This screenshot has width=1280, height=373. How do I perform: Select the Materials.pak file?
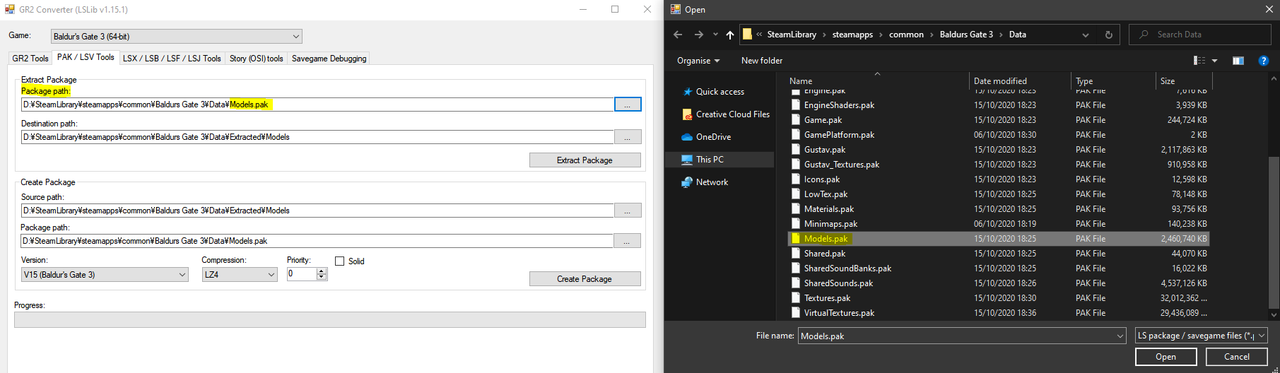[x=999, y=209]
